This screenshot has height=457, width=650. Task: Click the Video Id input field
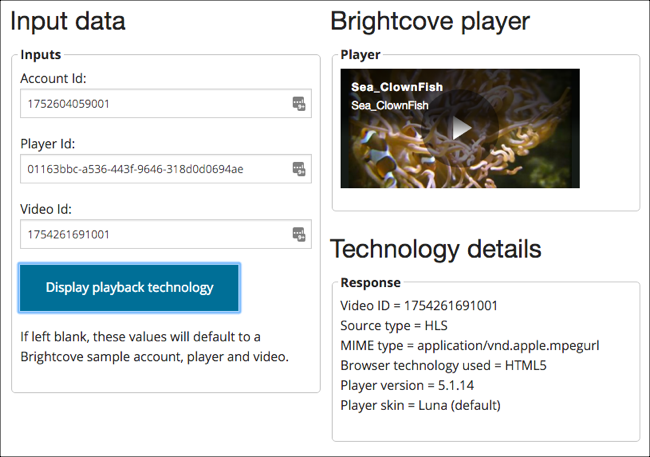tap(166, 234)
